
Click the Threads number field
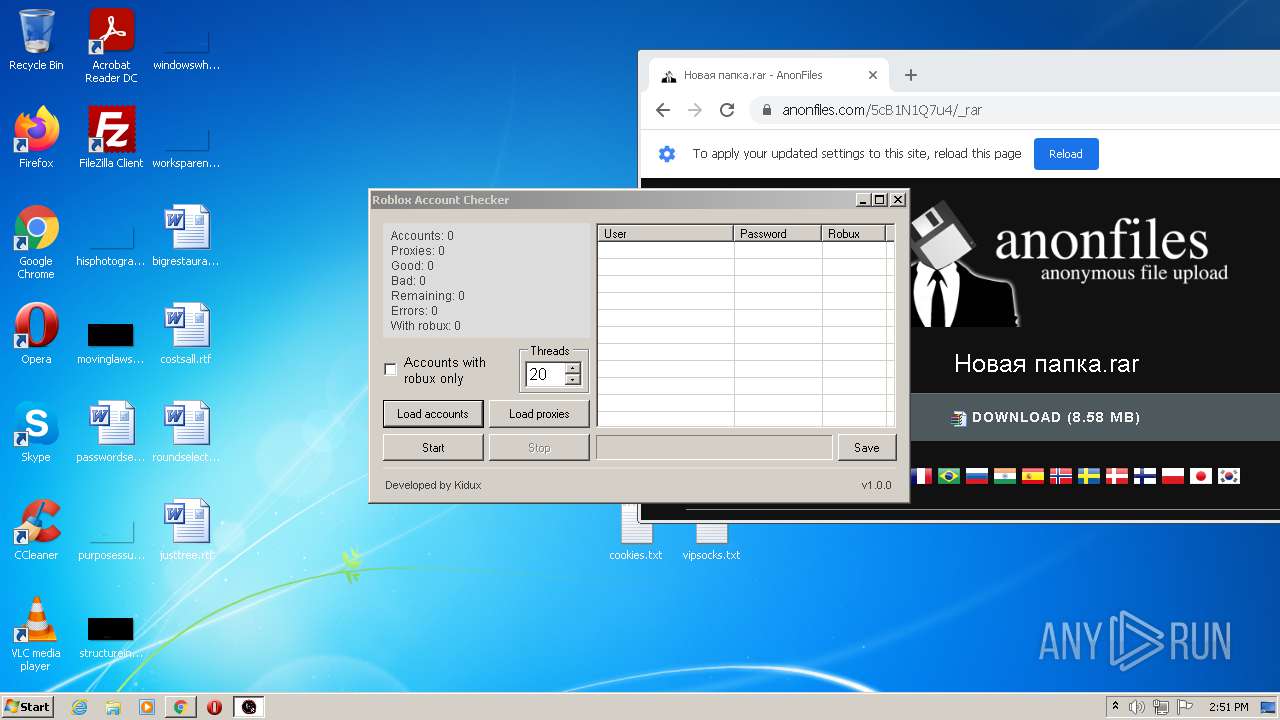545,374
